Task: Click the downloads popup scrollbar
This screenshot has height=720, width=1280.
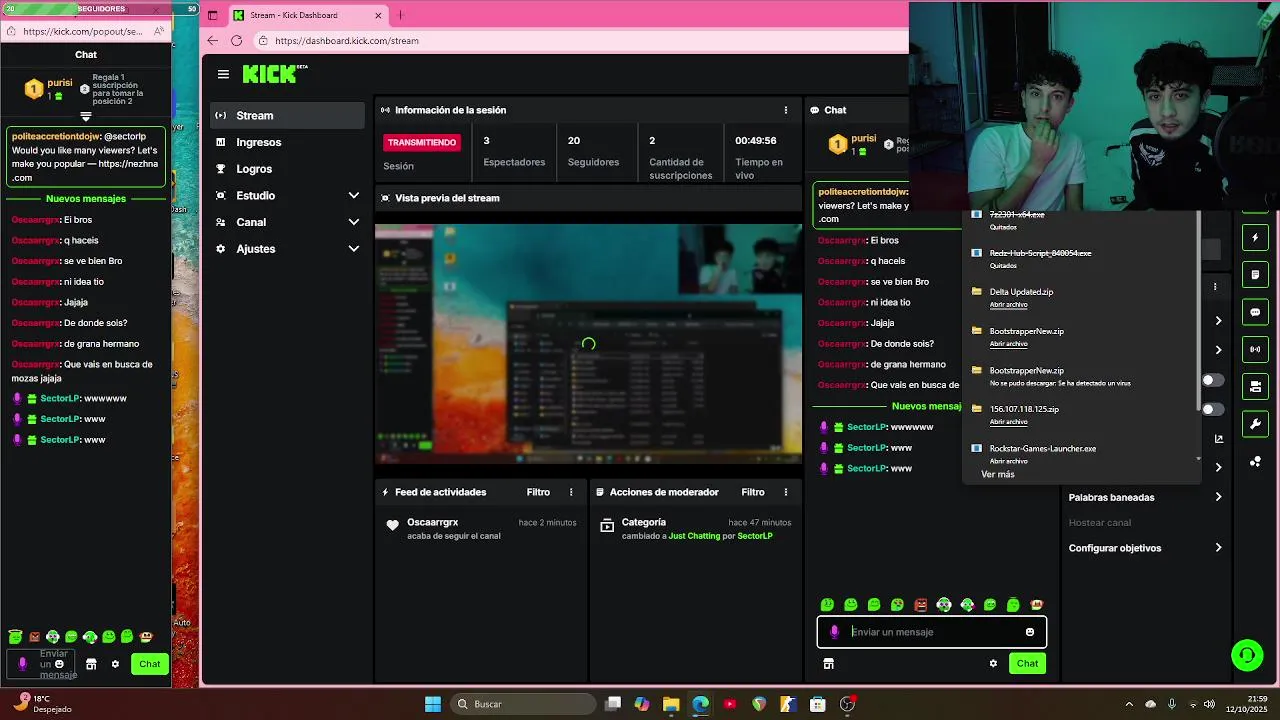Action: (x=1198, y=312)
